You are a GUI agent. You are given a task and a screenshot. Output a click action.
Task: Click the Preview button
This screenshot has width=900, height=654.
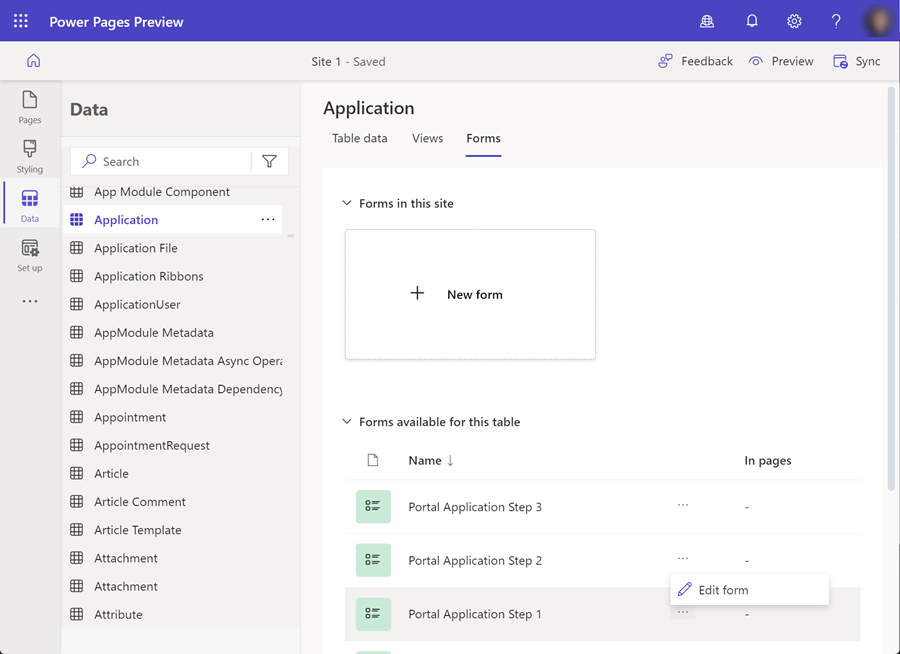click(781, 61)
